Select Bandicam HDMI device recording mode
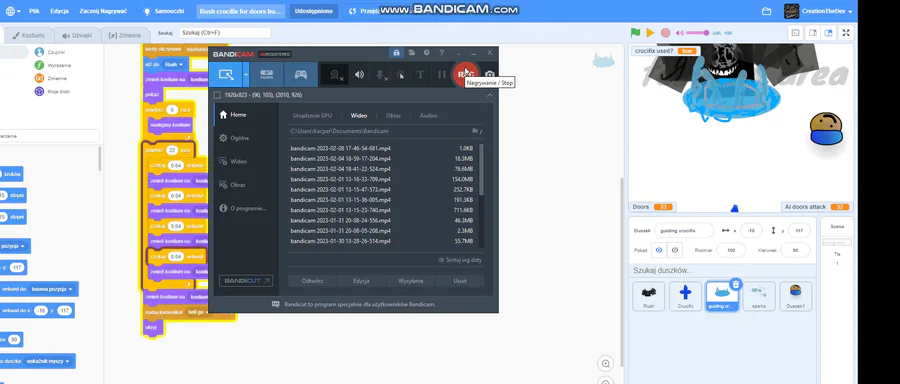The image size is (900, 384). click(266, 75)
